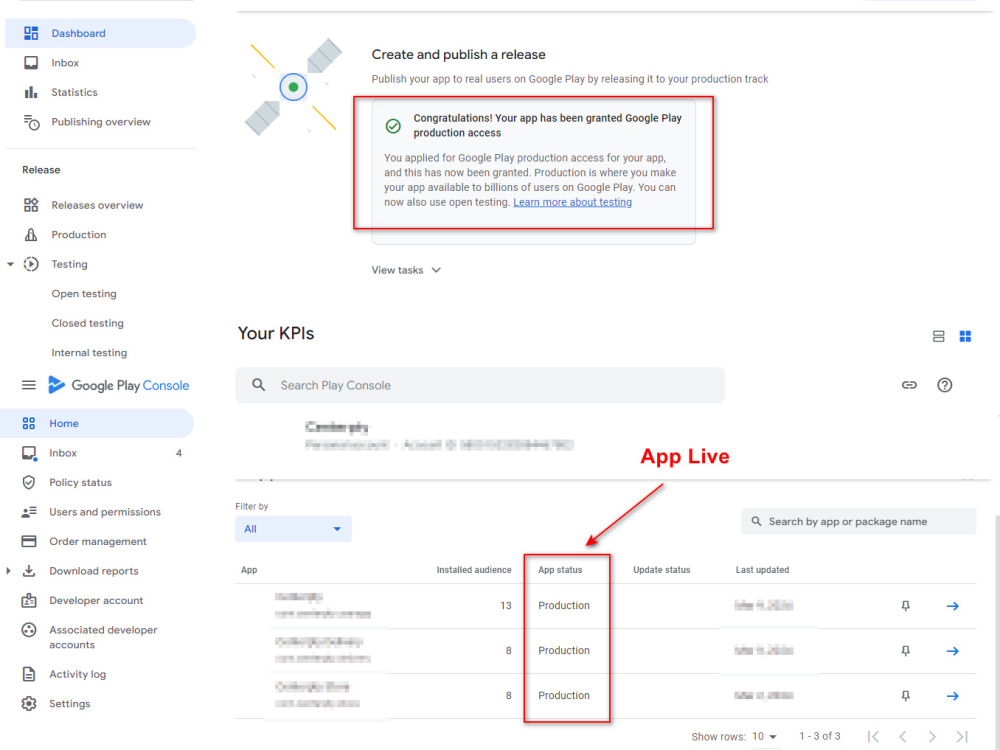Click the Download reports icon
This screenshot has height=750, width=1000.
pyautogui.click(x=29, y=571)
